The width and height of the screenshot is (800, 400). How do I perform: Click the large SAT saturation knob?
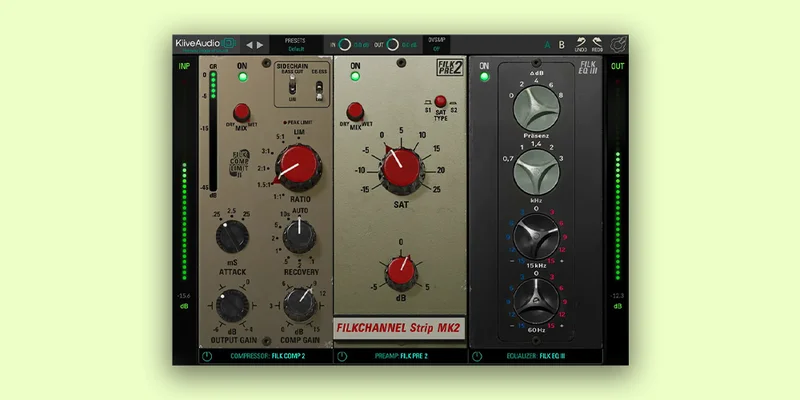pos(402,171)
